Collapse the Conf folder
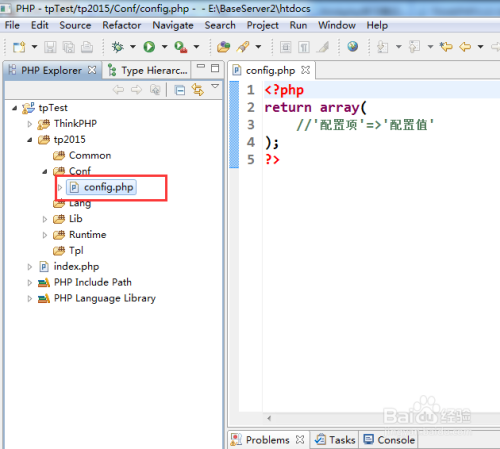Screen dimensions: 500x449 pyautogui.click(x=45, y=171)
